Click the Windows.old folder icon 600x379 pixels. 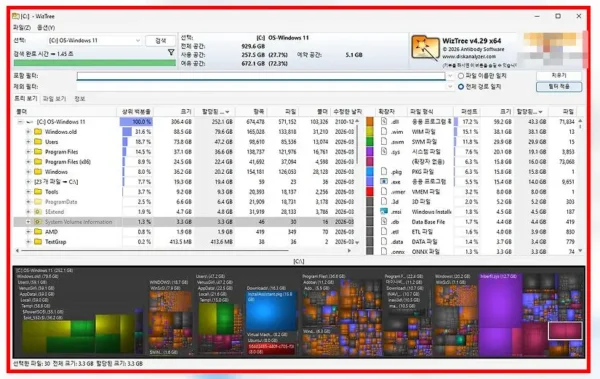[38, 132]
